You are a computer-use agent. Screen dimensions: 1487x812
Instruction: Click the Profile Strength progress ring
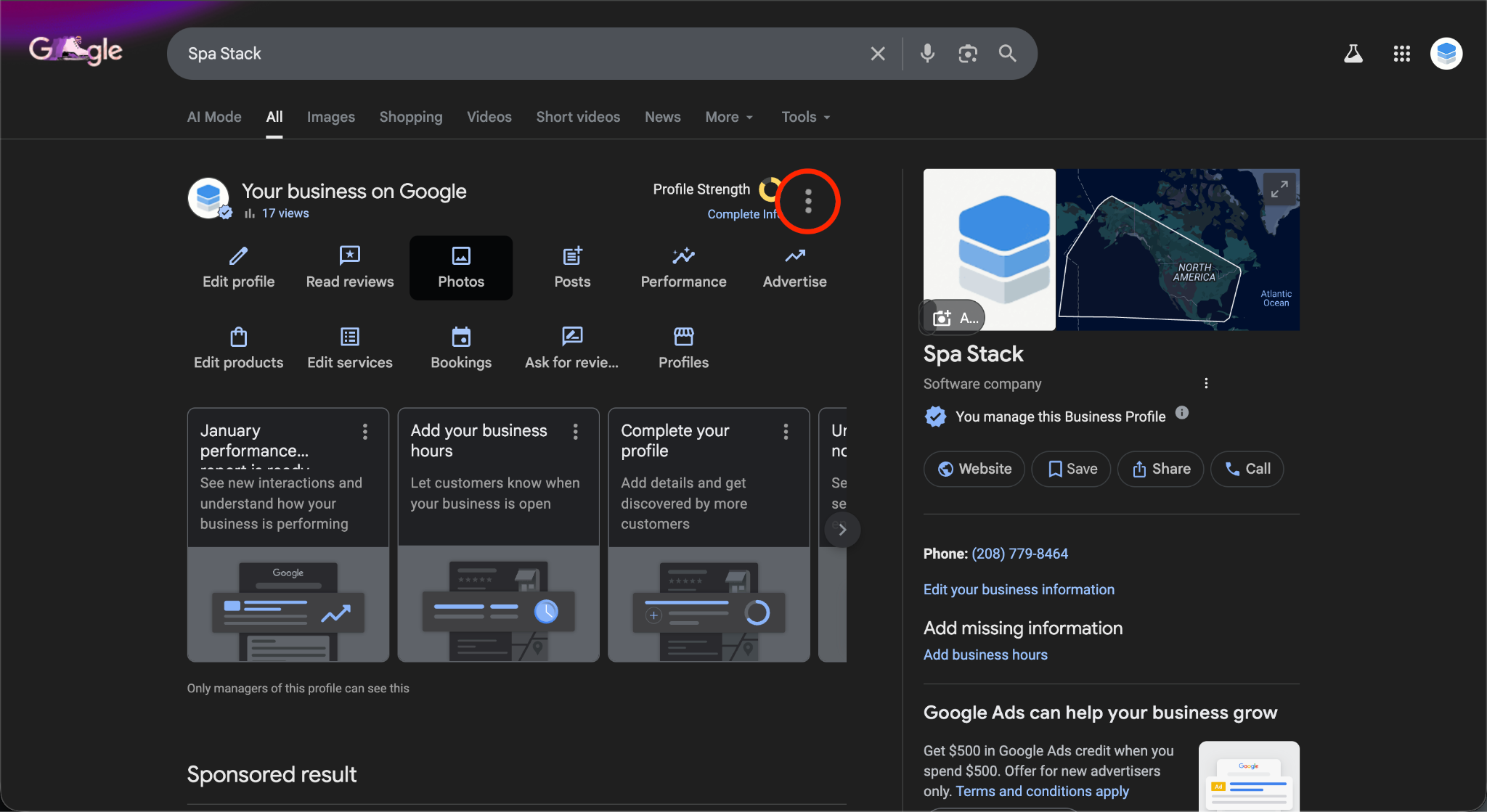pyautogui.click(x=768, y=189)
